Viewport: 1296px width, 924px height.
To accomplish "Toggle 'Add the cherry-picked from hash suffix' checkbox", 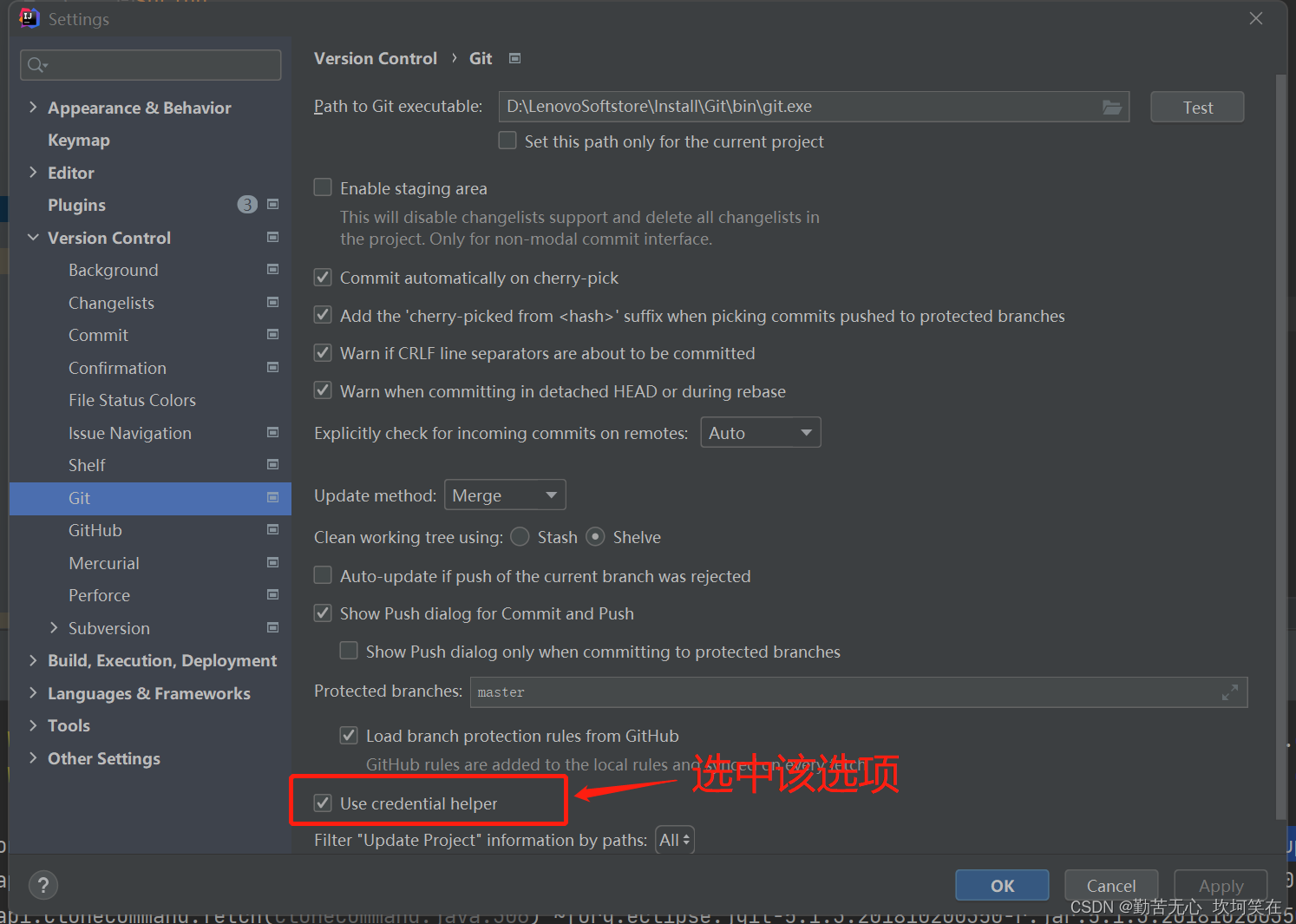I will point(323,315).
